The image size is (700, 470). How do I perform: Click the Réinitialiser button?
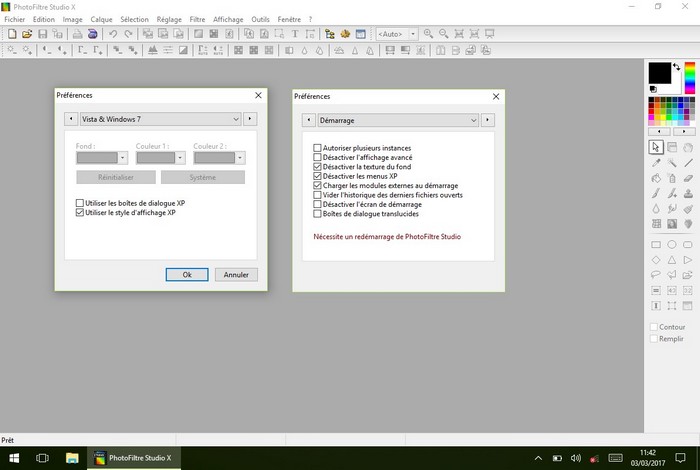[x=116, y=177]
